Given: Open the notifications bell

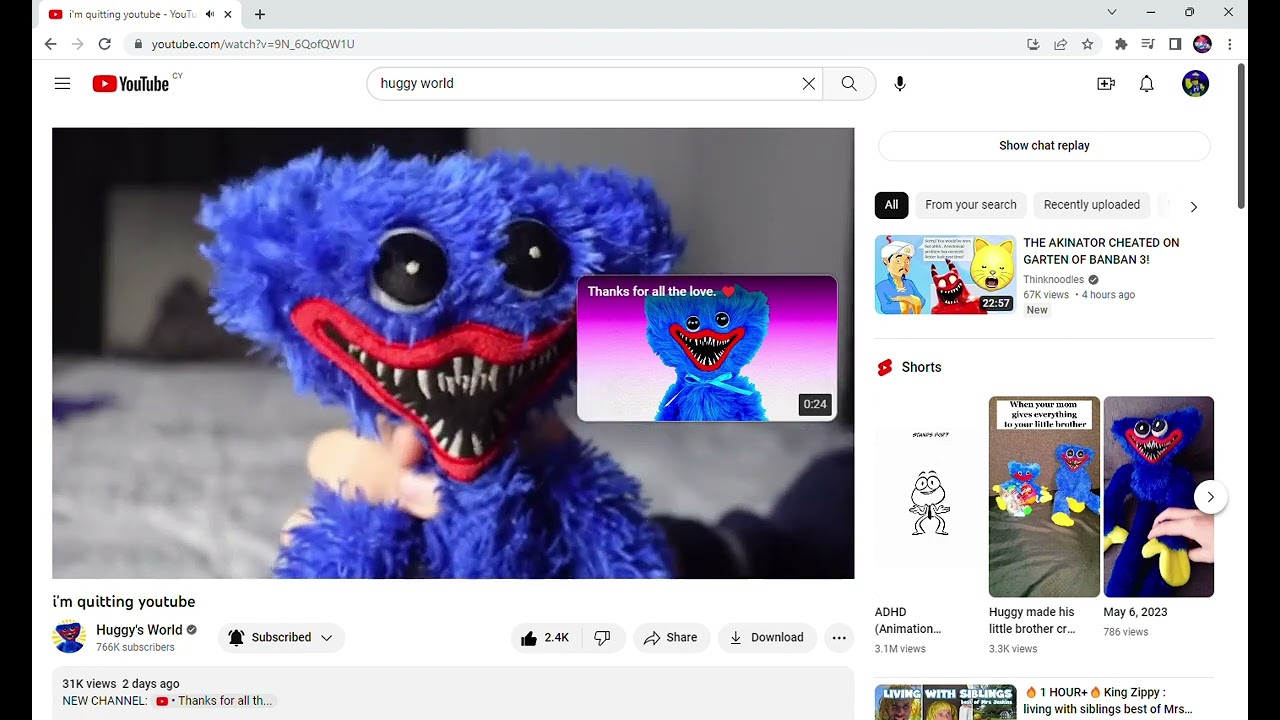Looking at the screenshot, I should click(x=1147, y=84).
